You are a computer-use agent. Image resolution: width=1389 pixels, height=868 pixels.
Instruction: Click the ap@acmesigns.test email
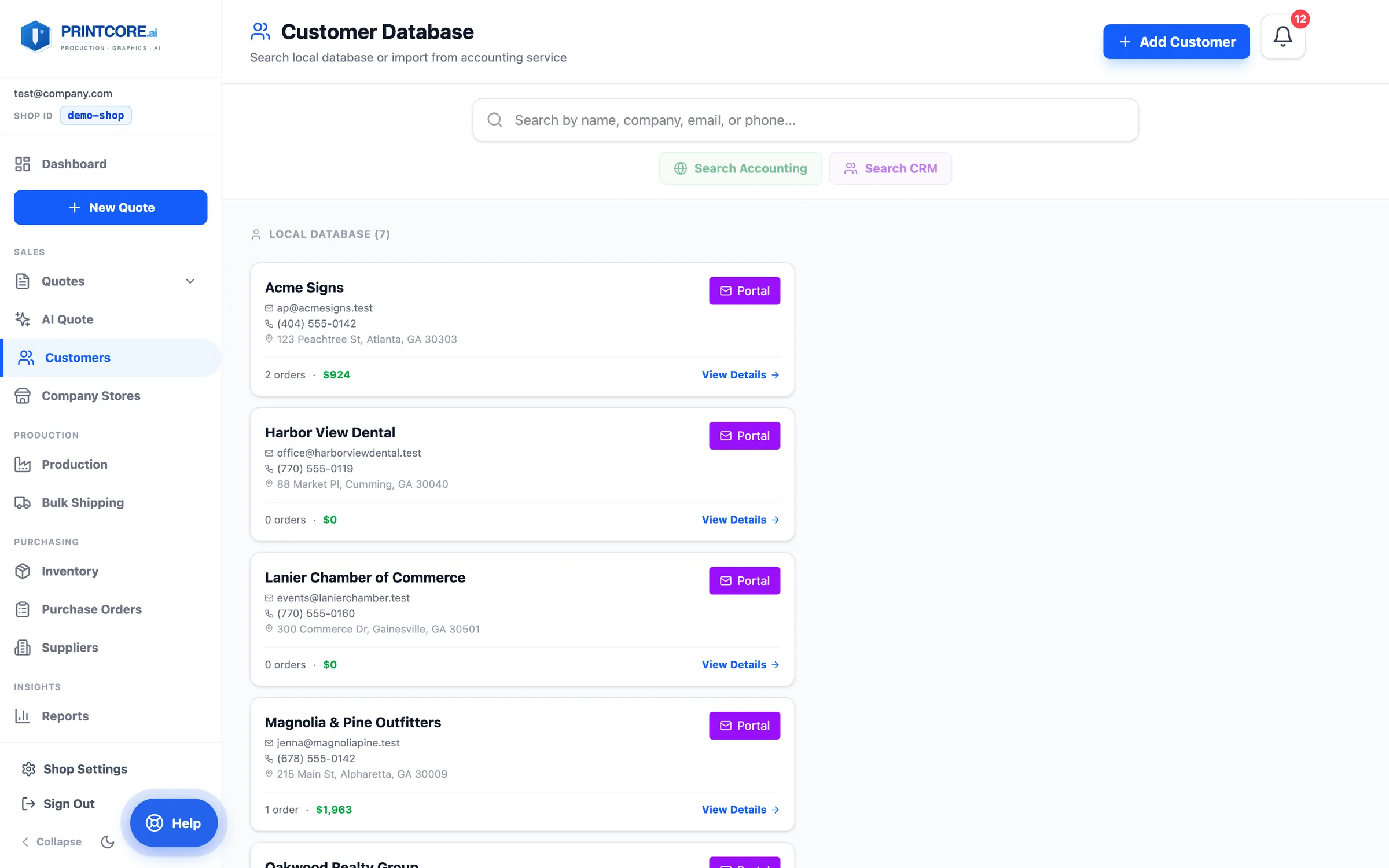tap(324, 308)
